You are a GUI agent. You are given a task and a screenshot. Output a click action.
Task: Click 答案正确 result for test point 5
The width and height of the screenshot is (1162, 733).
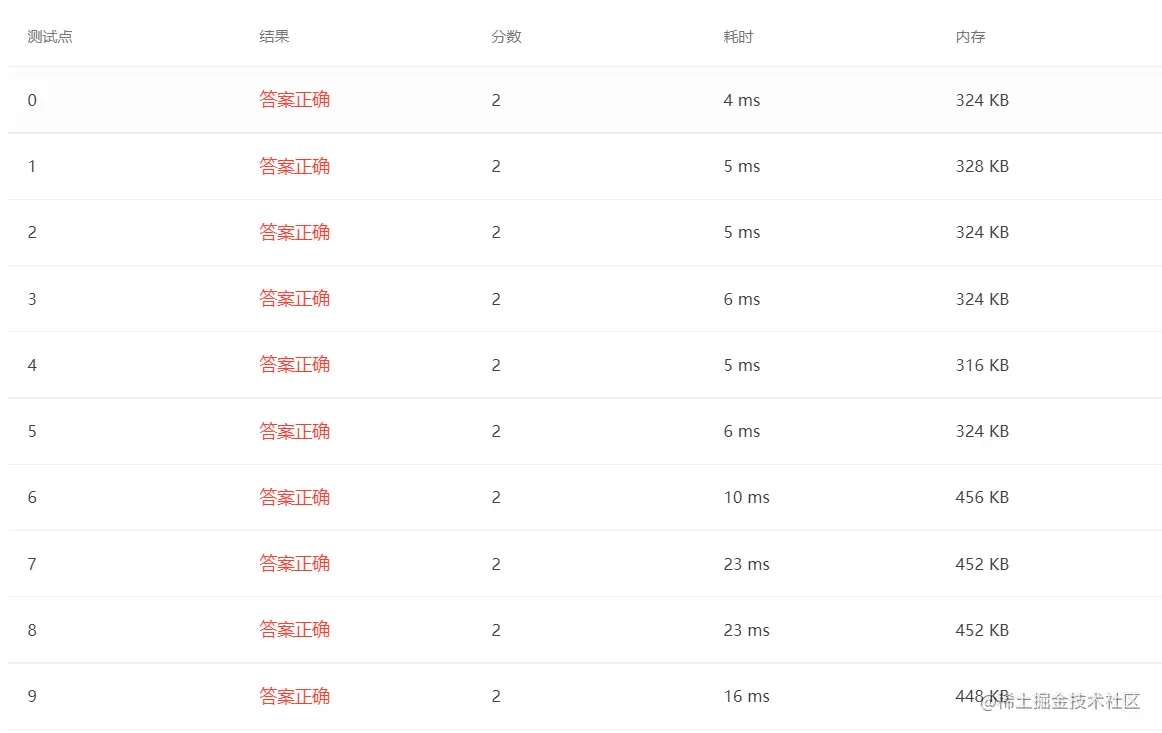tap(295, 431)
